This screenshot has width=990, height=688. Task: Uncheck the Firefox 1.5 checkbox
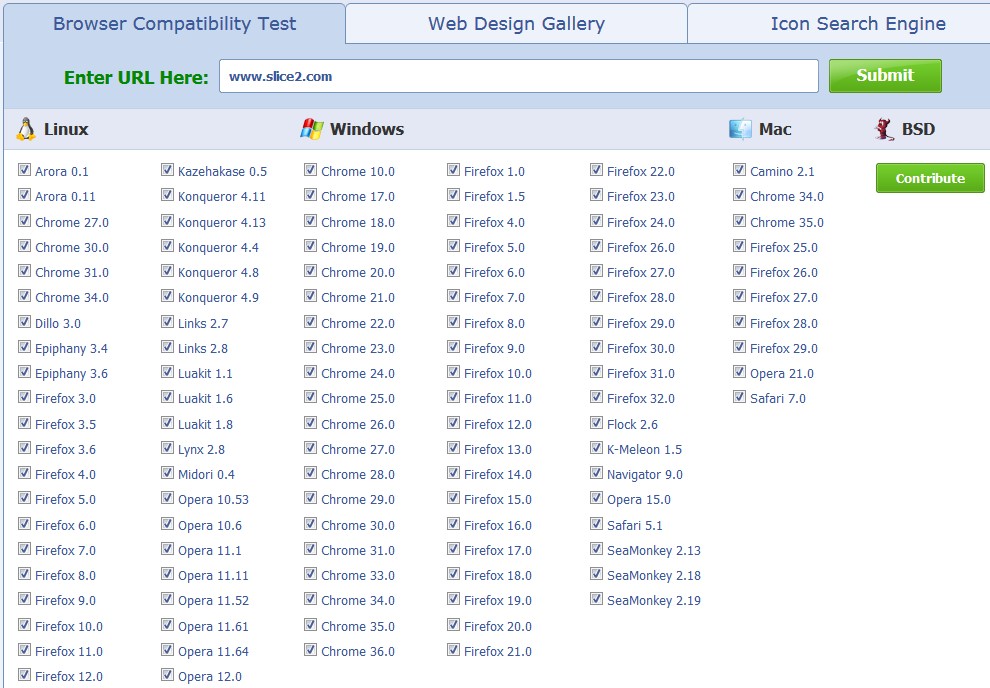coord(453,195)
